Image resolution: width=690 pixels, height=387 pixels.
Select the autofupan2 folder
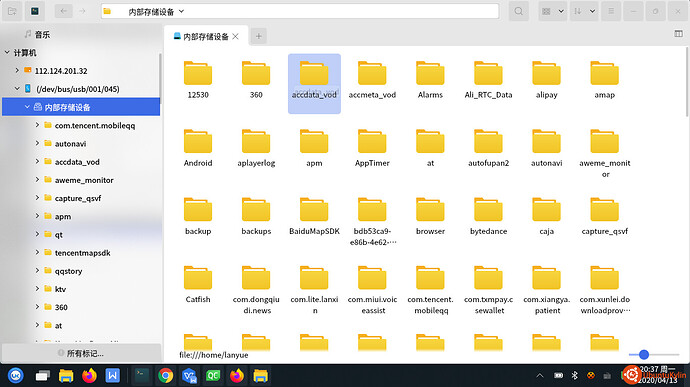pyautogui.click(x=488, y=148)
